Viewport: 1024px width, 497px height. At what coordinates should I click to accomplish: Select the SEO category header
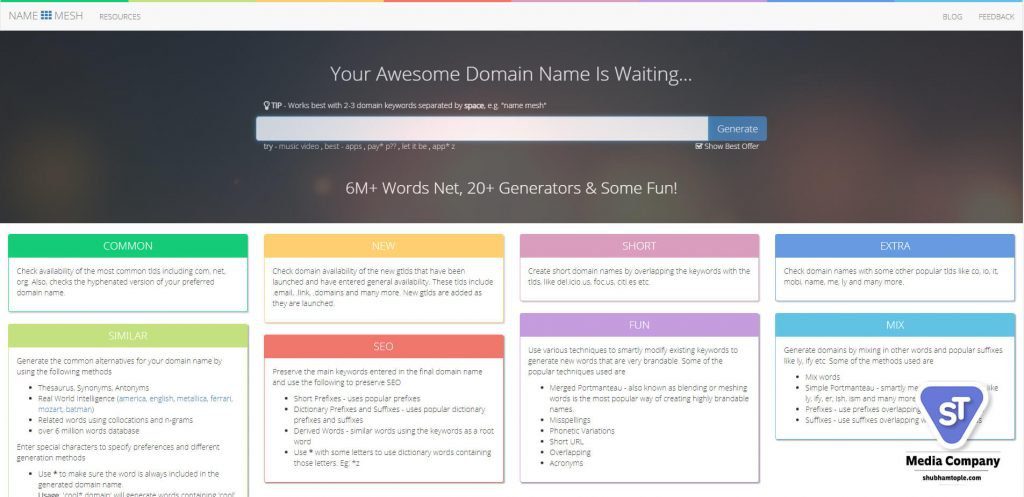(384, 347)
